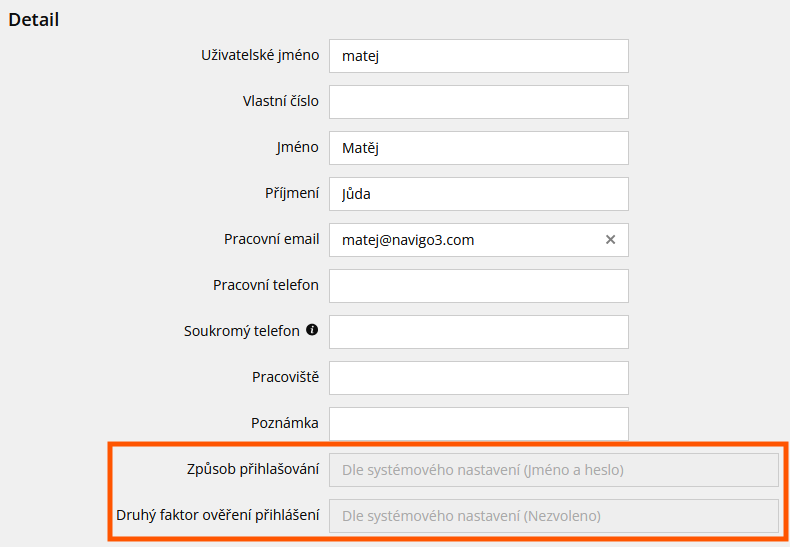Image resolution: width=790 pixels, height=547 pixels.
Task: Focus the empty Pracovní telefon input
Action: tap(478, 286)
